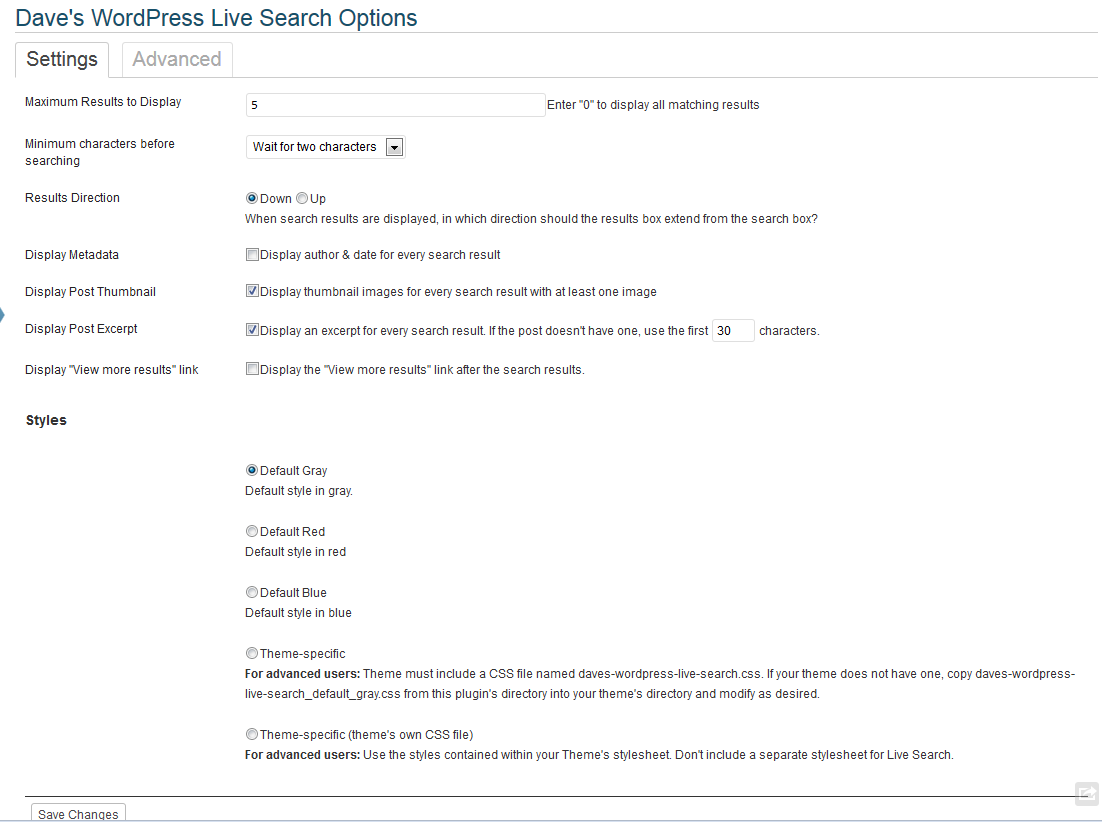Click 'Enter "0" to display all matching results'
The width and height of the screenshot is (1102, 822).
(653, 105)
